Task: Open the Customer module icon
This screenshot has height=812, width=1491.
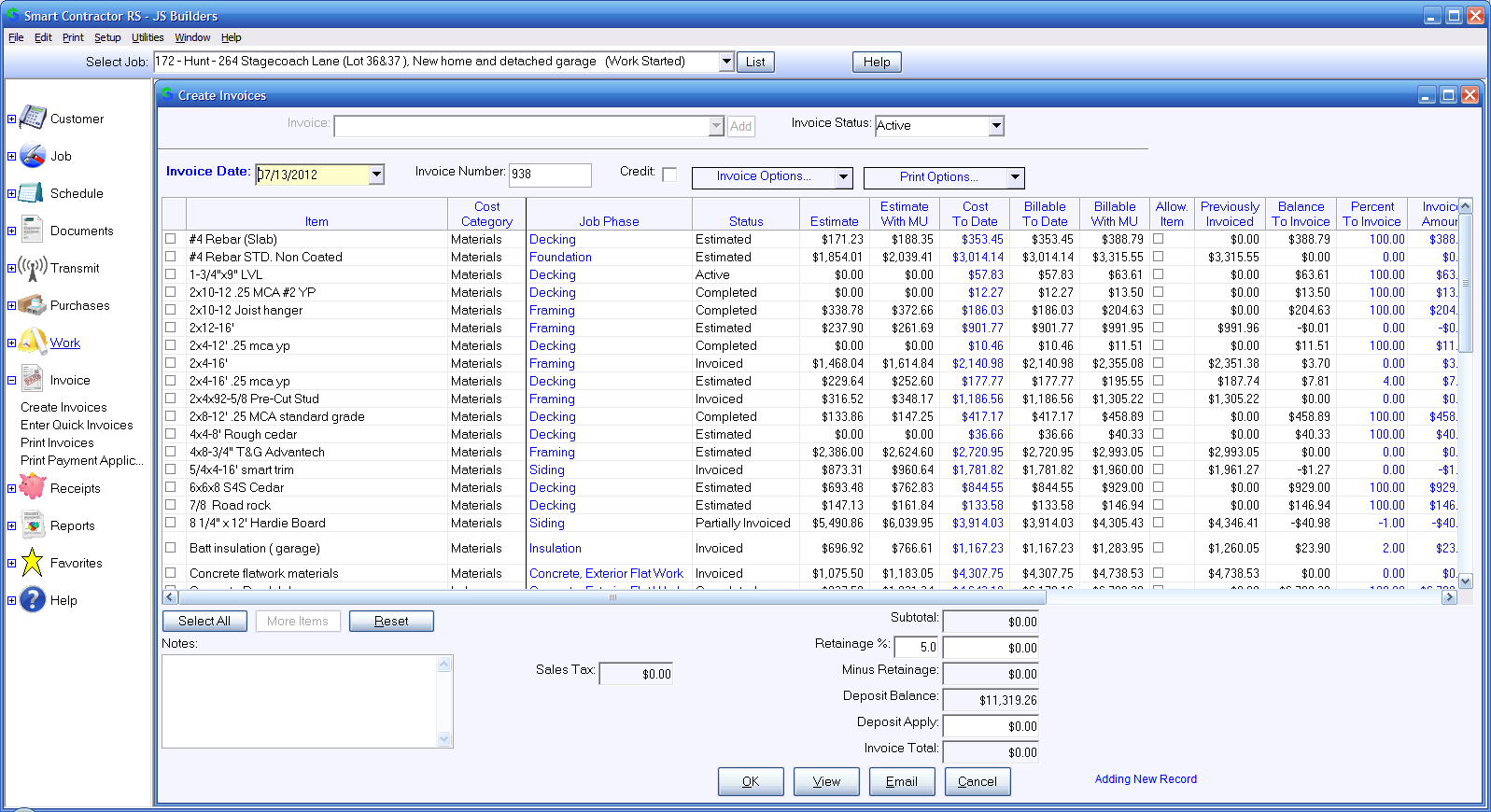Action: 33,118
